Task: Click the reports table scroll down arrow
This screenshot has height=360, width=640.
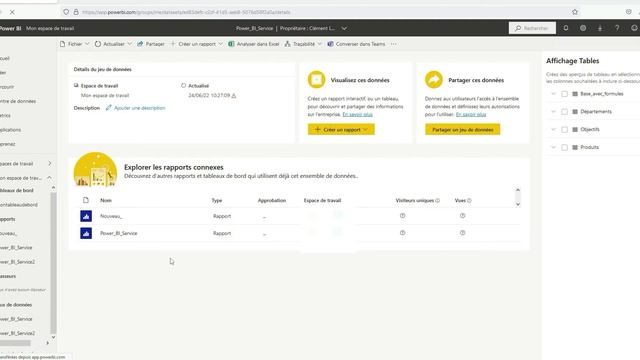Action: pyautogui.click(x=518, y=204)
